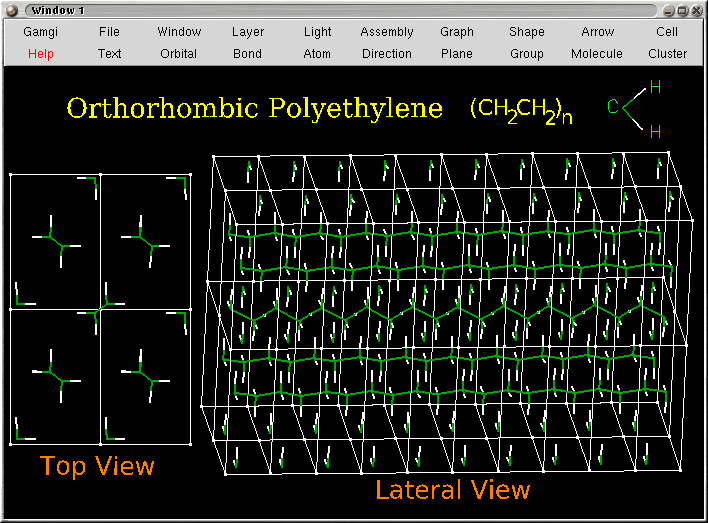This screenshot has width=708, height=523.
Task: Open the Graph menu
Action: point(457,32)
